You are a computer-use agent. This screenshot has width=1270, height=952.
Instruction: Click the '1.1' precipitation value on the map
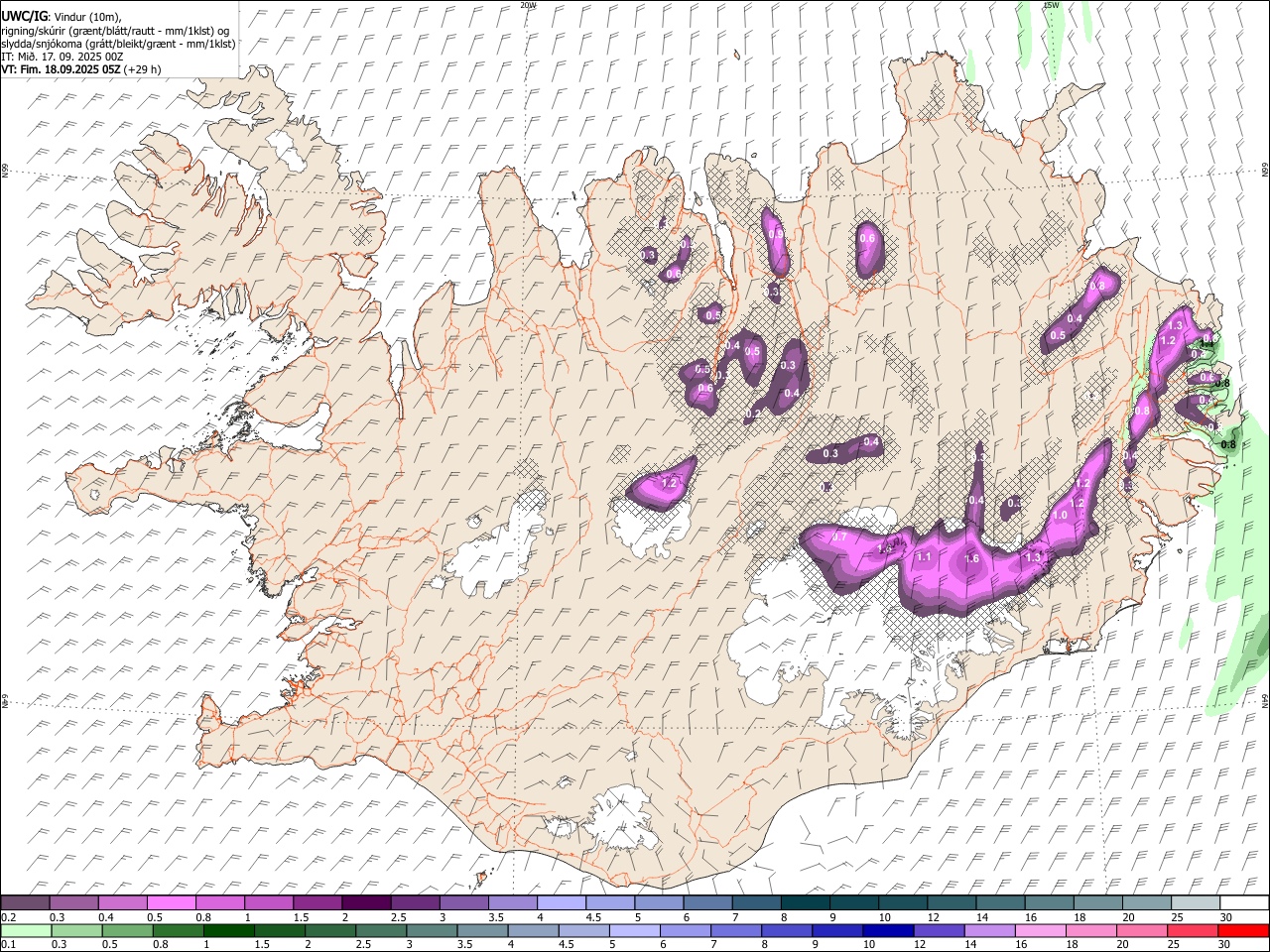(x=924, y=557)
